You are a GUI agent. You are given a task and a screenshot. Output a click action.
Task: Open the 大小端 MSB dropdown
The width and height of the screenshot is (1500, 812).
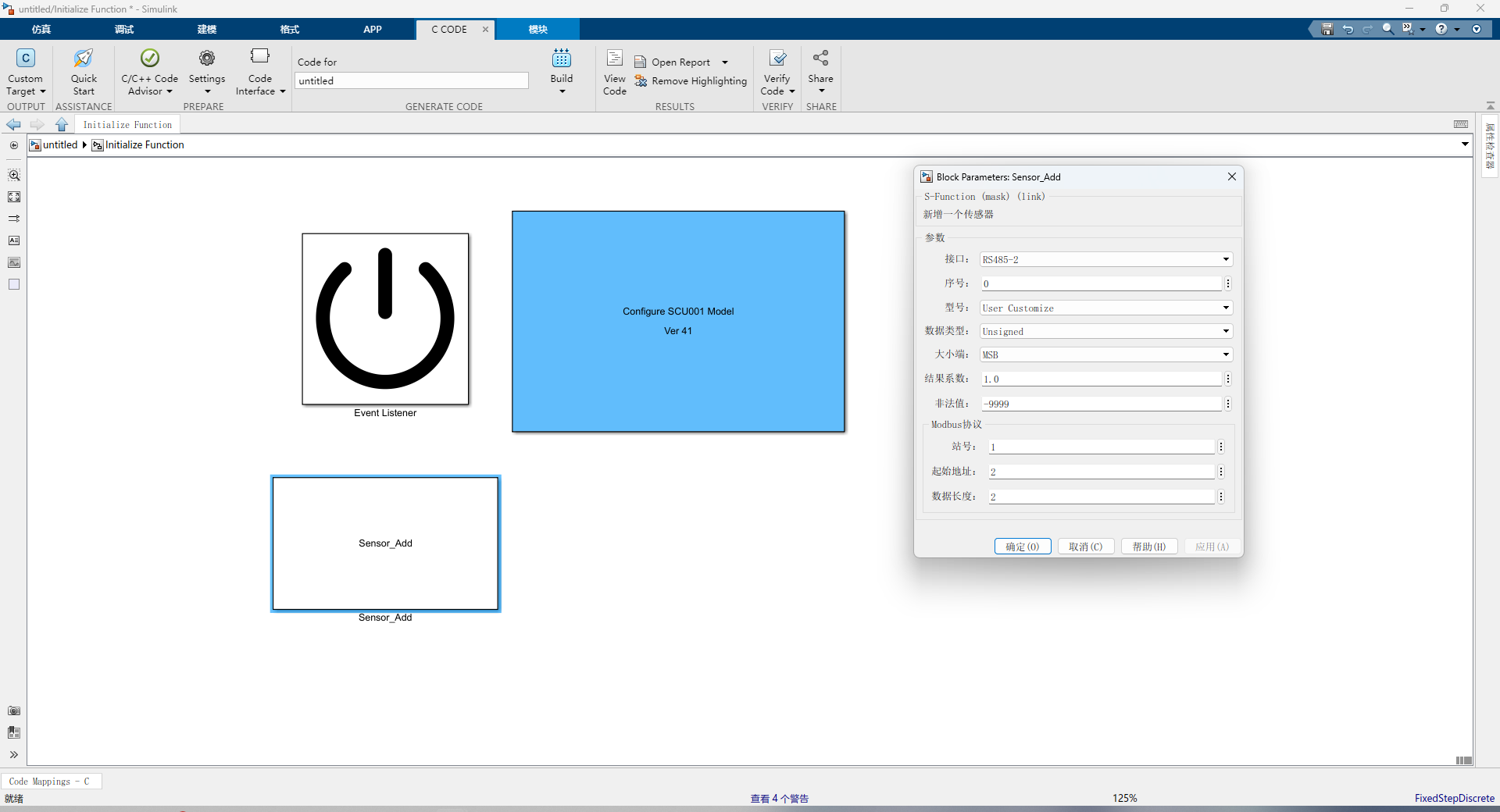coord(1106,354)
